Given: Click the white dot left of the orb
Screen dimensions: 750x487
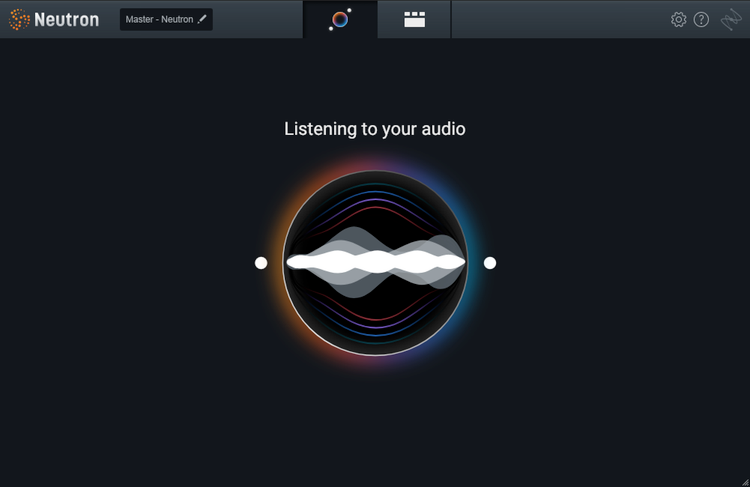Looking at the screenshot, I should 261,263.
